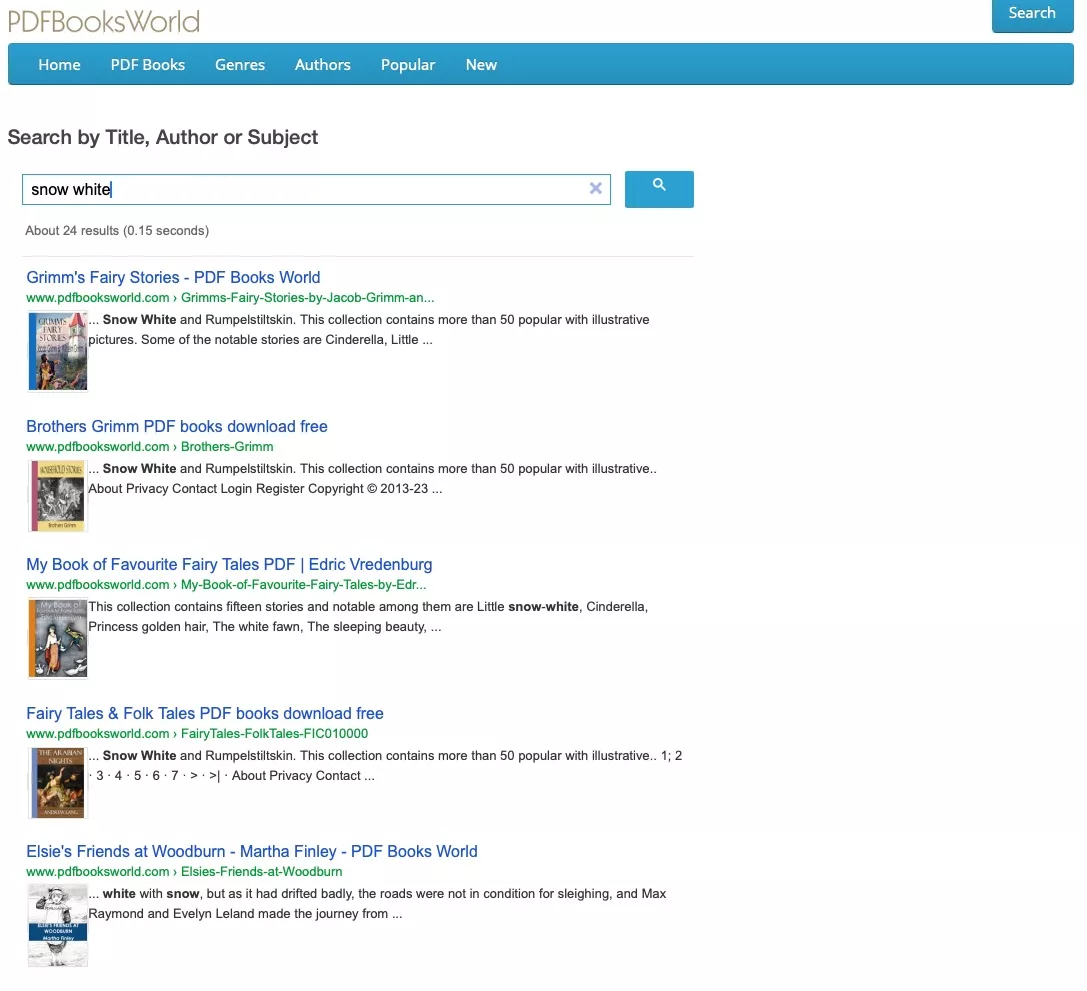
Task: Click Elsie's Friends at Woodburn cover image
Action: click(x=57, y=924)
